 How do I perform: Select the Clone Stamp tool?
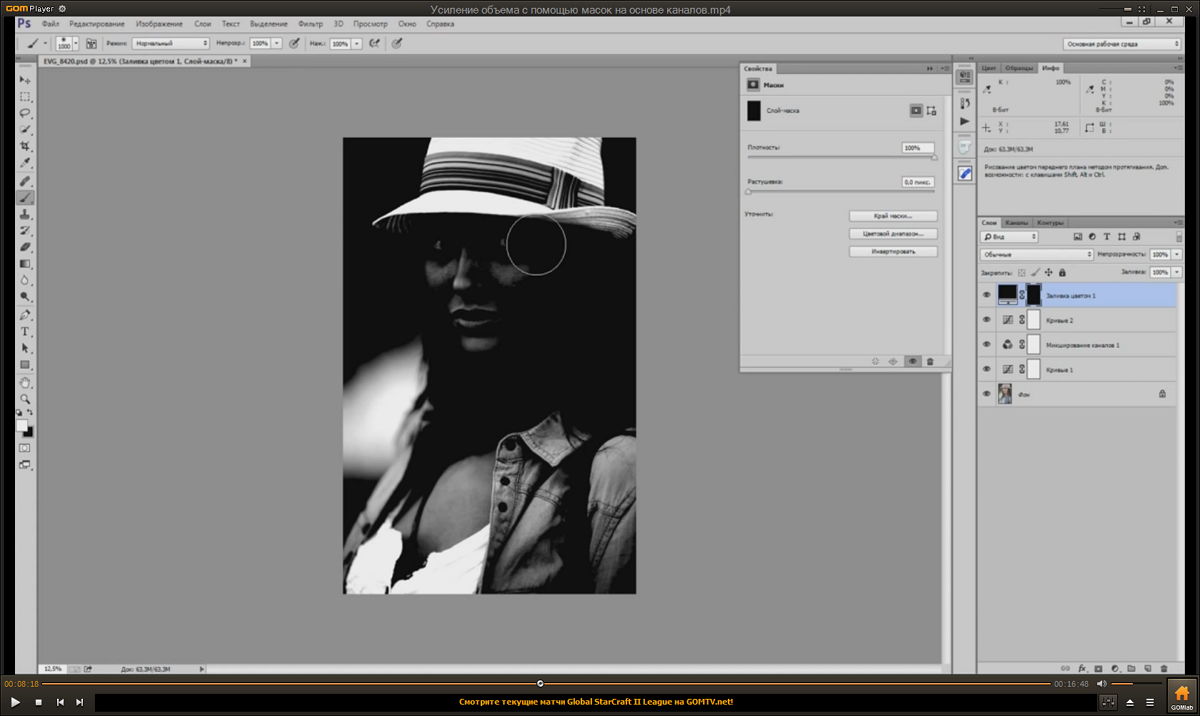pos(26,214)
